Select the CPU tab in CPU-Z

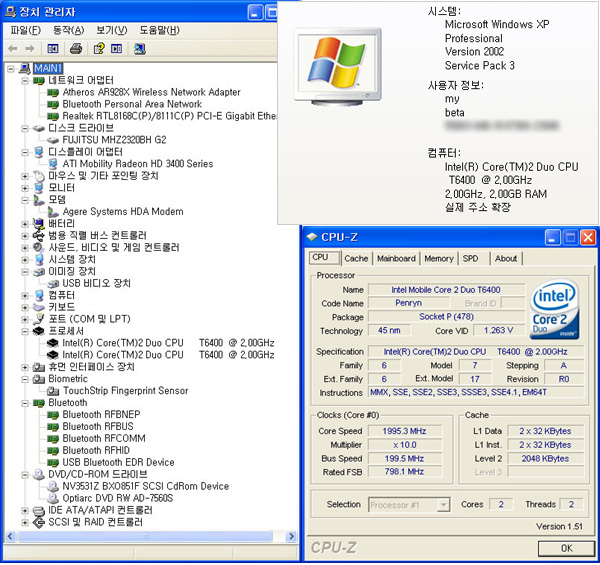coord(324,257)
